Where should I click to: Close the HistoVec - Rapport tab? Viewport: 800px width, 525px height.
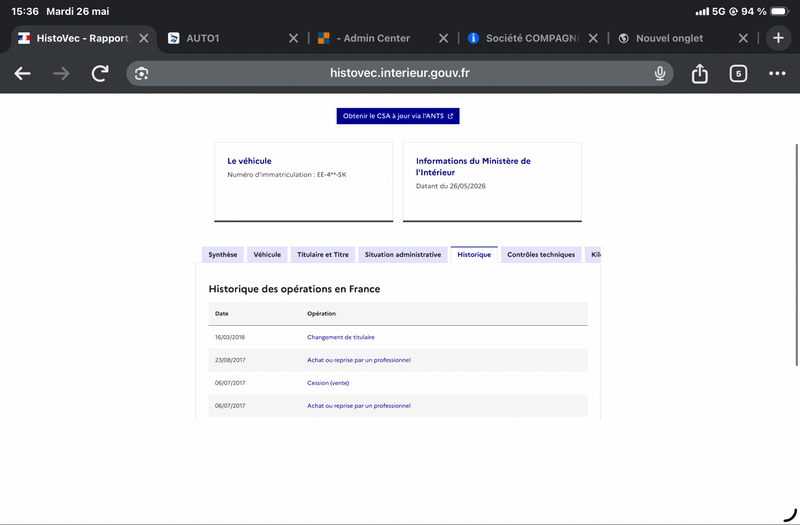coord(144,38)
